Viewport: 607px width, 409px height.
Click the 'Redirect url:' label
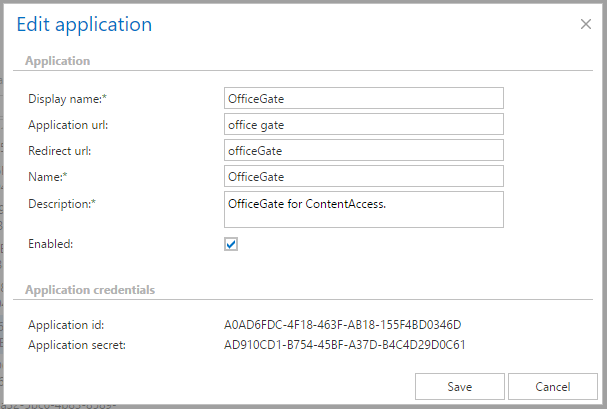tap(61, 150)
